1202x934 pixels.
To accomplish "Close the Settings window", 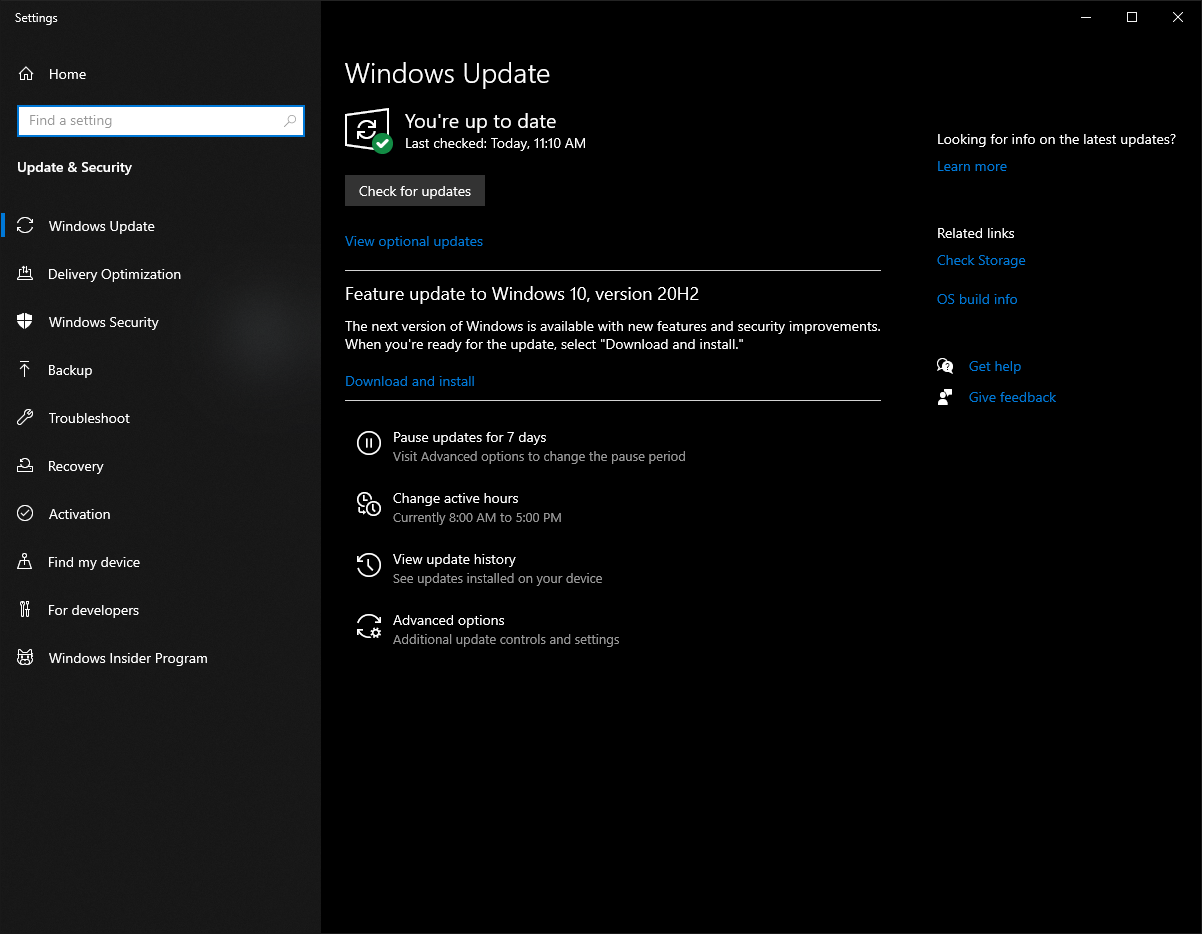I will [1178, 17].
